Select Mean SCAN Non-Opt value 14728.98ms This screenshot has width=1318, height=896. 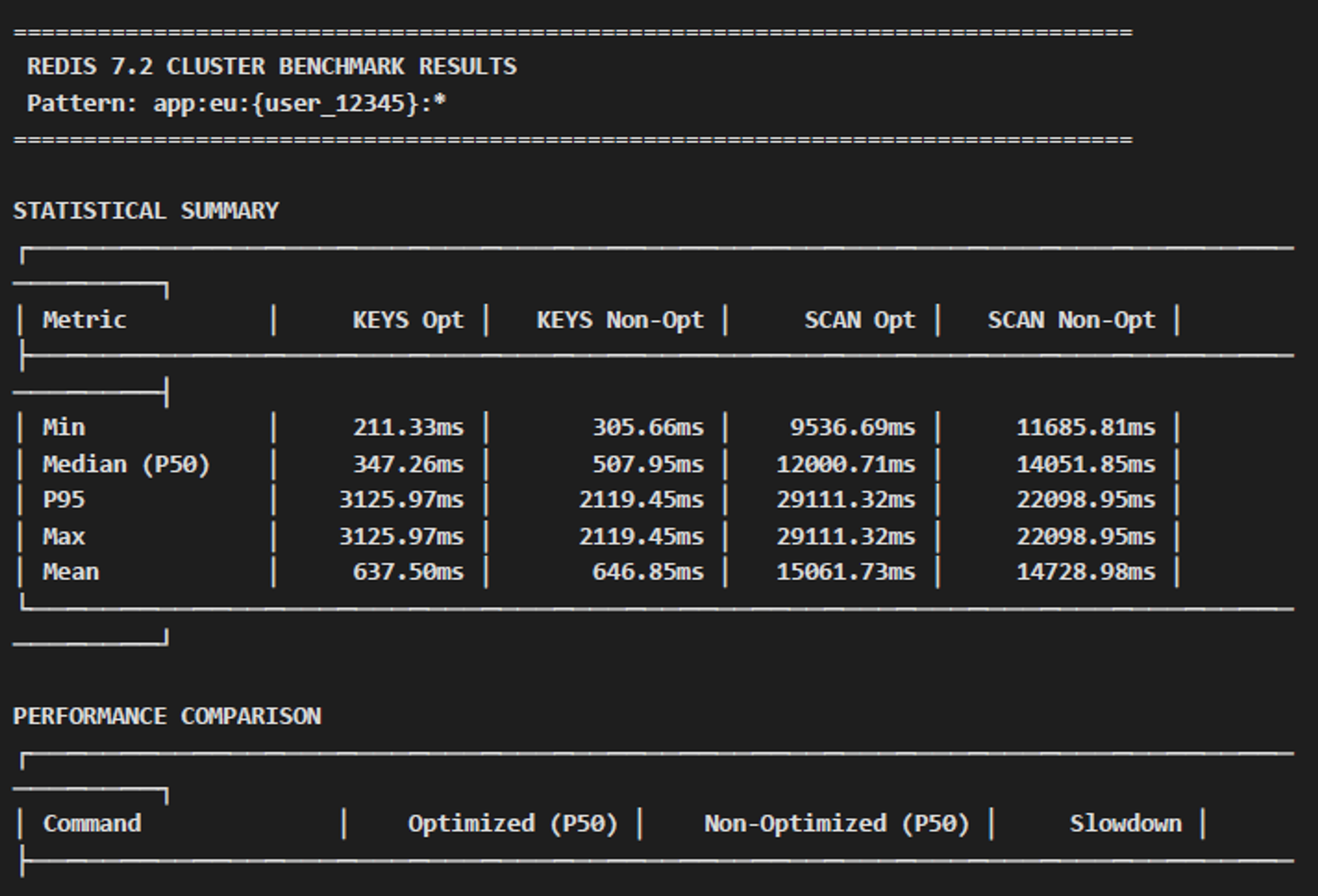1086,572
